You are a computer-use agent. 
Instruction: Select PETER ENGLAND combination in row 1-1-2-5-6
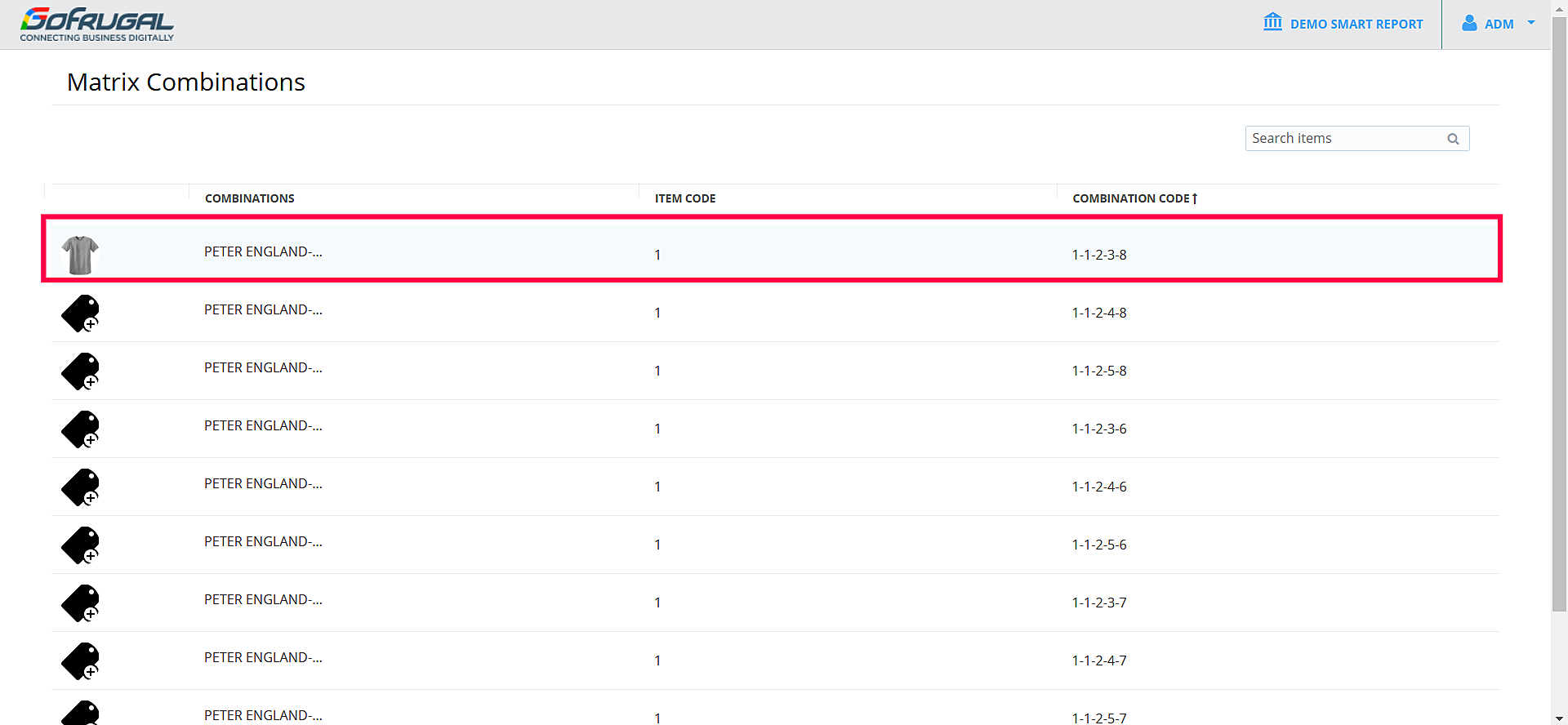pyautogui.click(x=263, y=541)
